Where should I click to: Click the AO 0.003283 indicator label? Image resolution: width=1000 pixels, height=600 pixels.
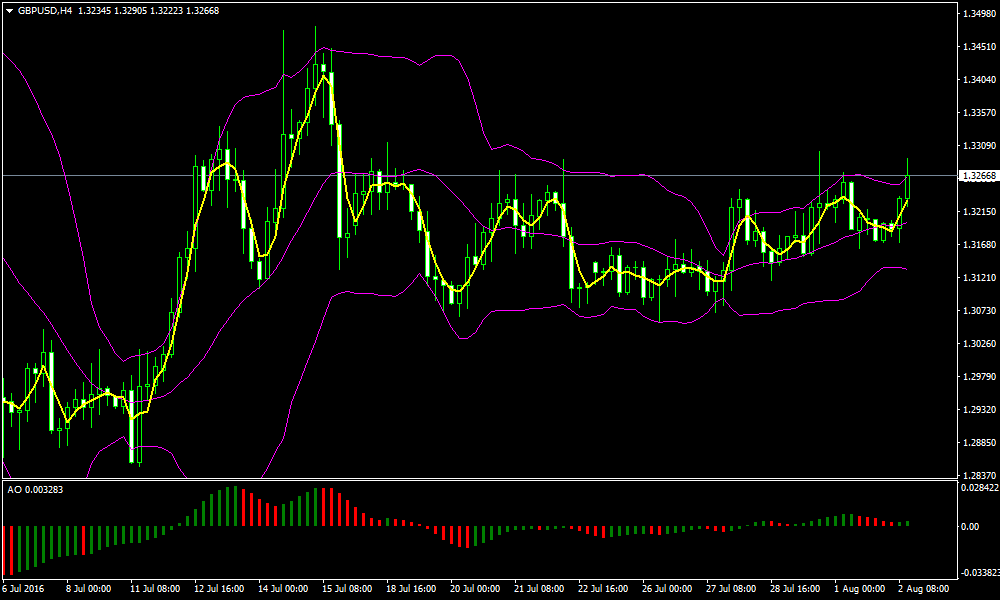35,490
